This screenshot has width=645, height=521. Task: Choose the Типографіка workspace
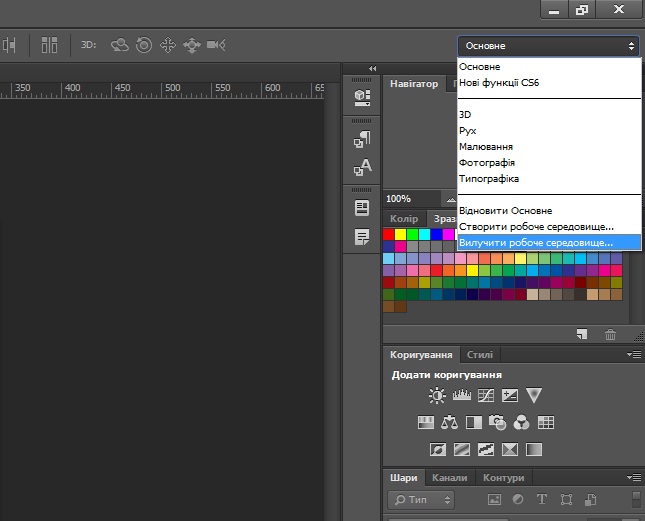point(549,179)
